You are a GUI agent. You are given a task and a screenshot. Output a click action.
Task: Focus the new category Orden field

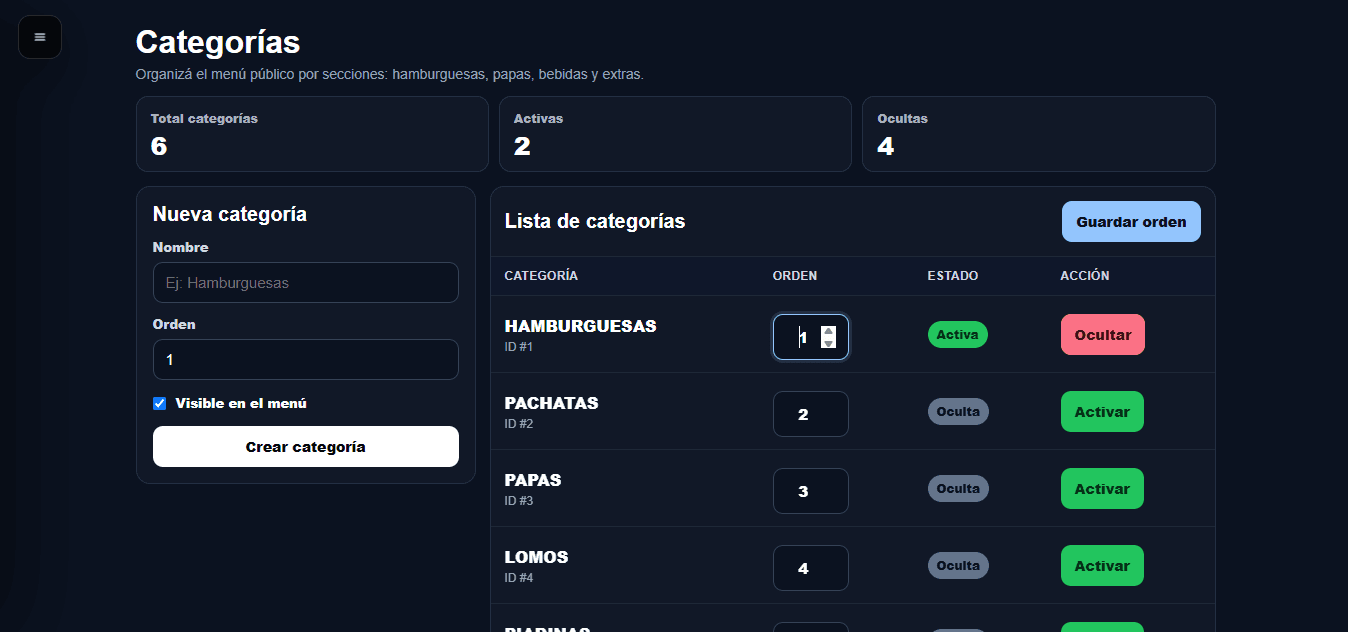(306, 359)
